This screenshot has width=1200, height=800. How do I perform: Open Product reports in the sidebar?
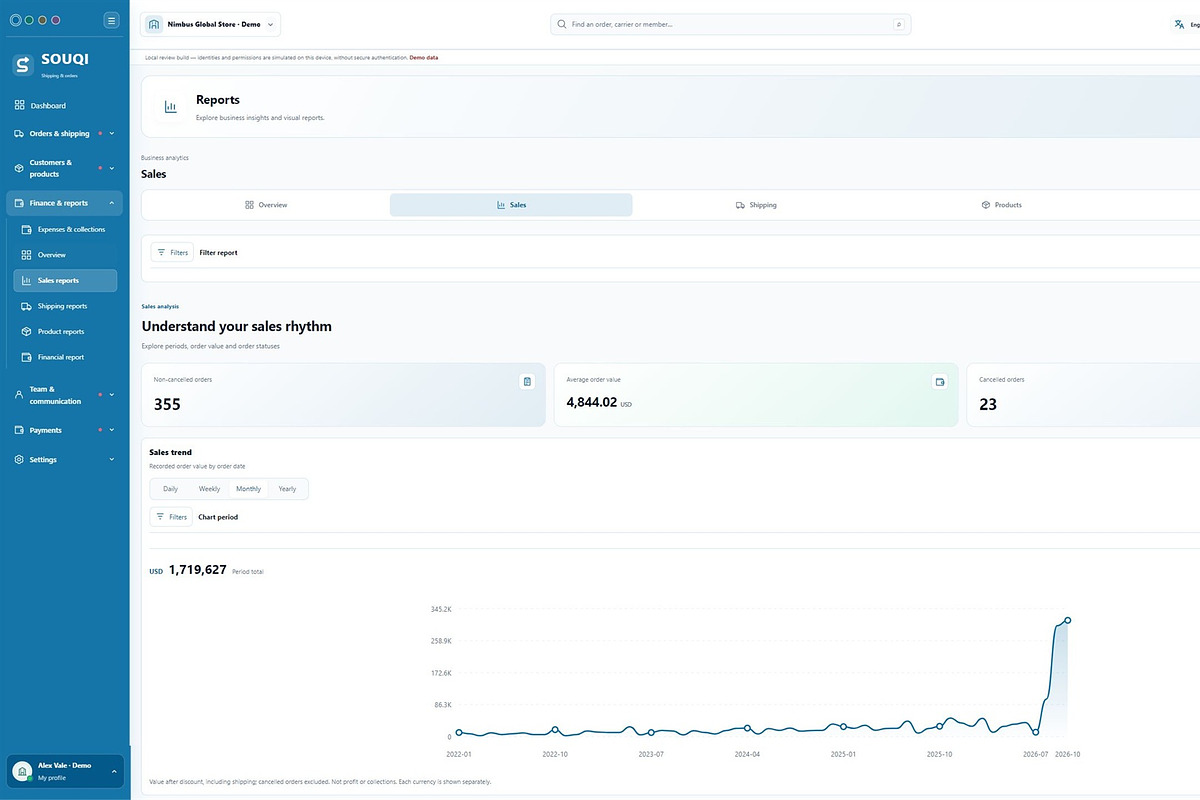click(x=65, y=331)
